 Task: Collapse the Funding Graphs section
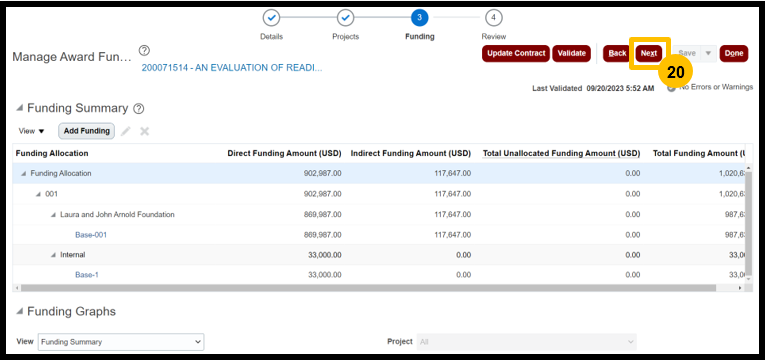[20, 311]
